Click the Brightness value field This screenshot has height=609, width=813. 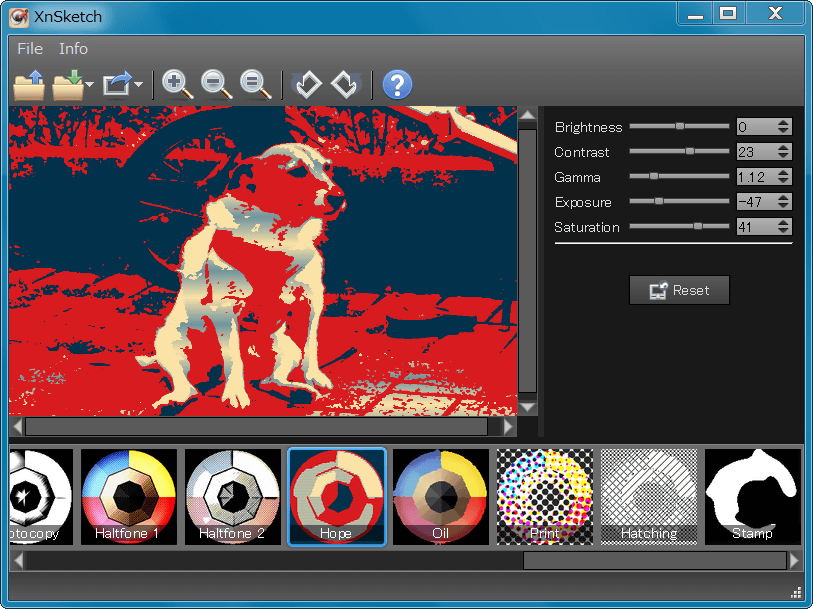point(756,126)
